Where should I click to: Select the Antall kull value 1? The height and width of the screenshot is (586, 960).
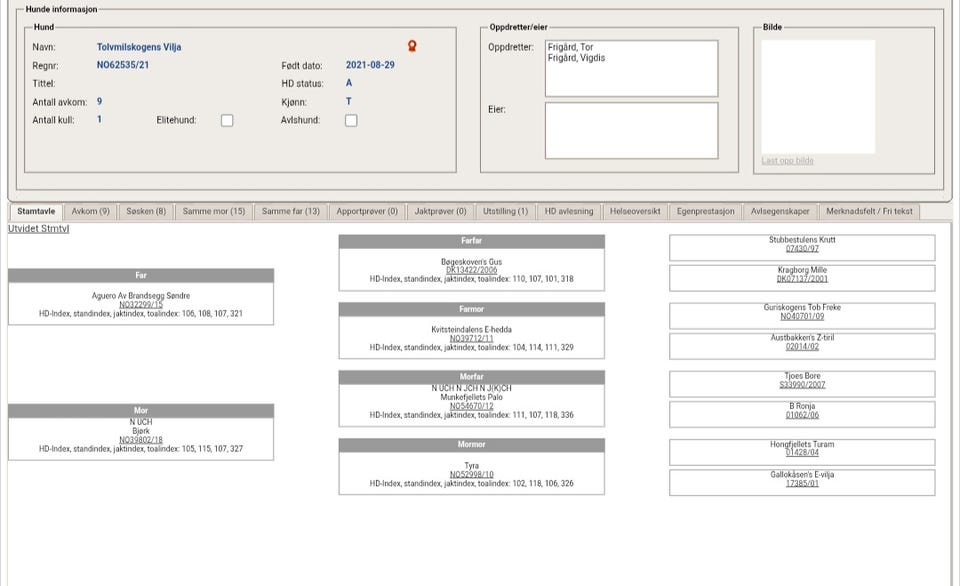coord(99,119)
